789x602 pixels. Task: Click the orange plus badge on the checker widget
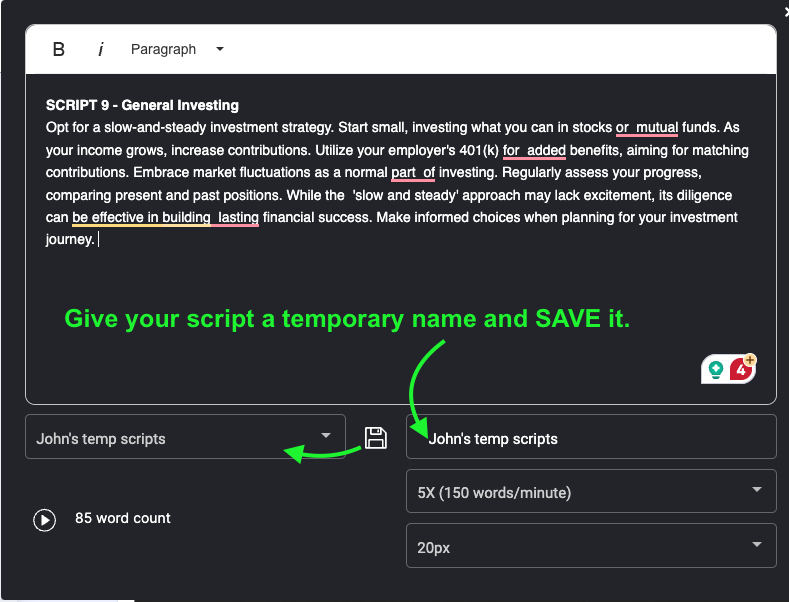tap(750, 359)
